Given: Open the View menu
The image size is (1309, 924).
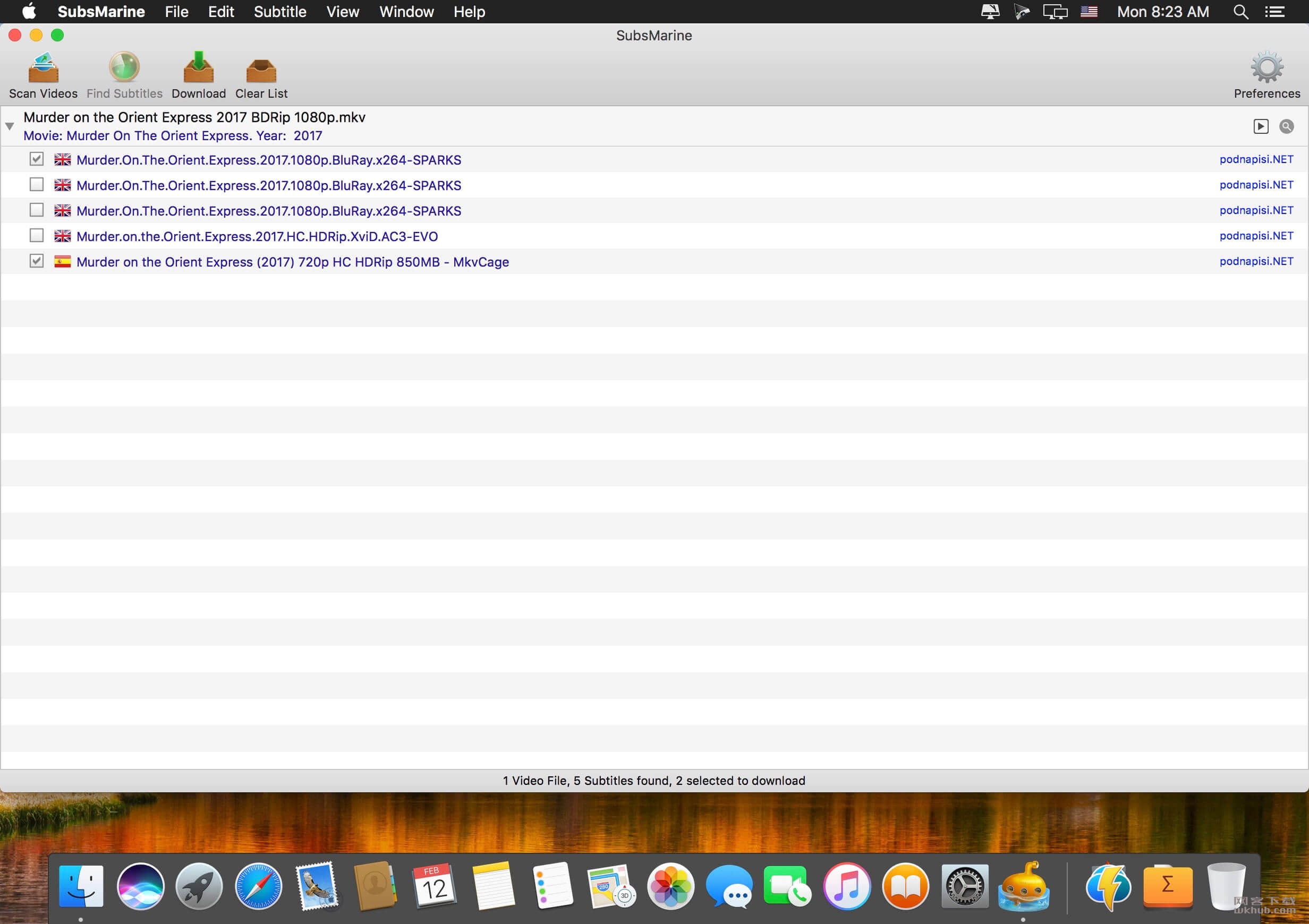Looking at the screenshot, I should [x=343, y=11].
